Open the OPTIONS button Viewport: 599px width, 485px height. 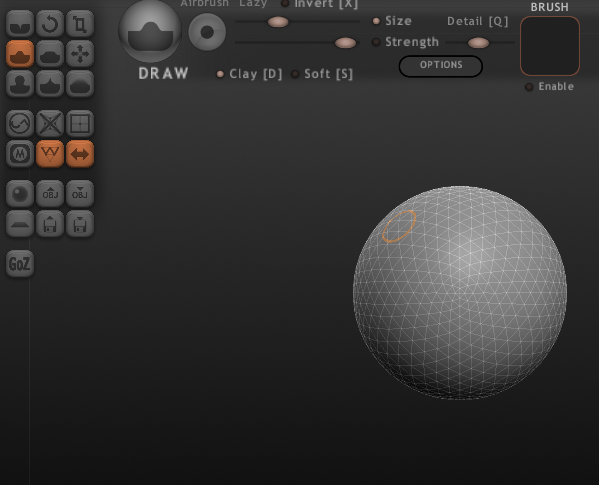point(441,66)
